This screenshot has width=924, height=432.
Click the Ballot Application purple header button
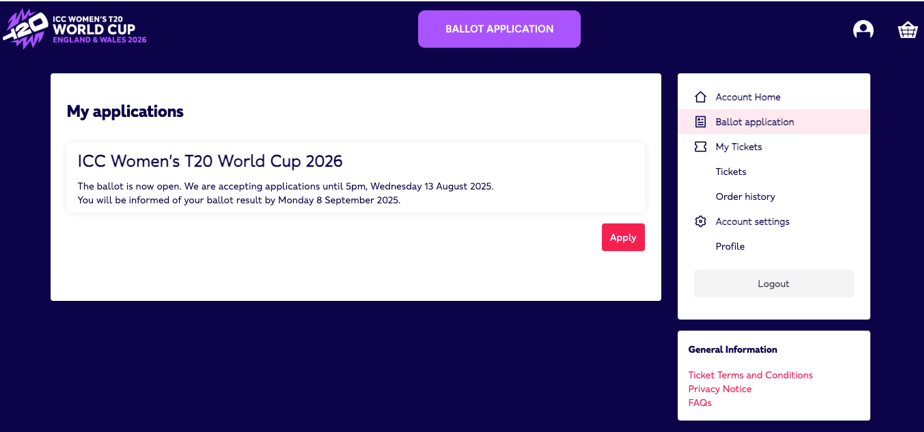499,29
